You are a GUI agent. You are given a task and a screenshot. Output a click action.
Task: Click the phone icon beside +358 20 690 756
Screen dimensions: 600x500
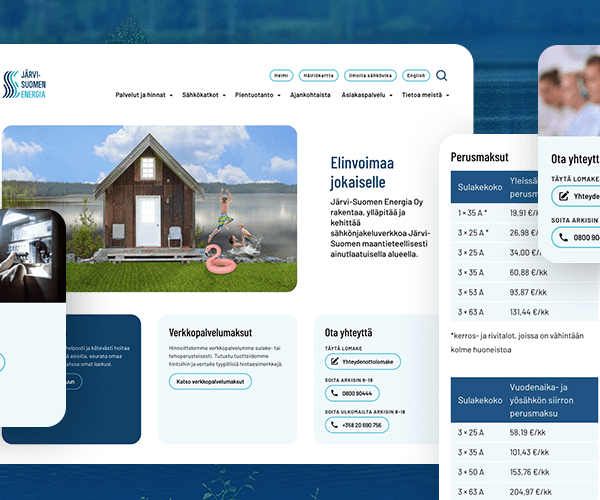pyautogui.click(x=334, y=425)
